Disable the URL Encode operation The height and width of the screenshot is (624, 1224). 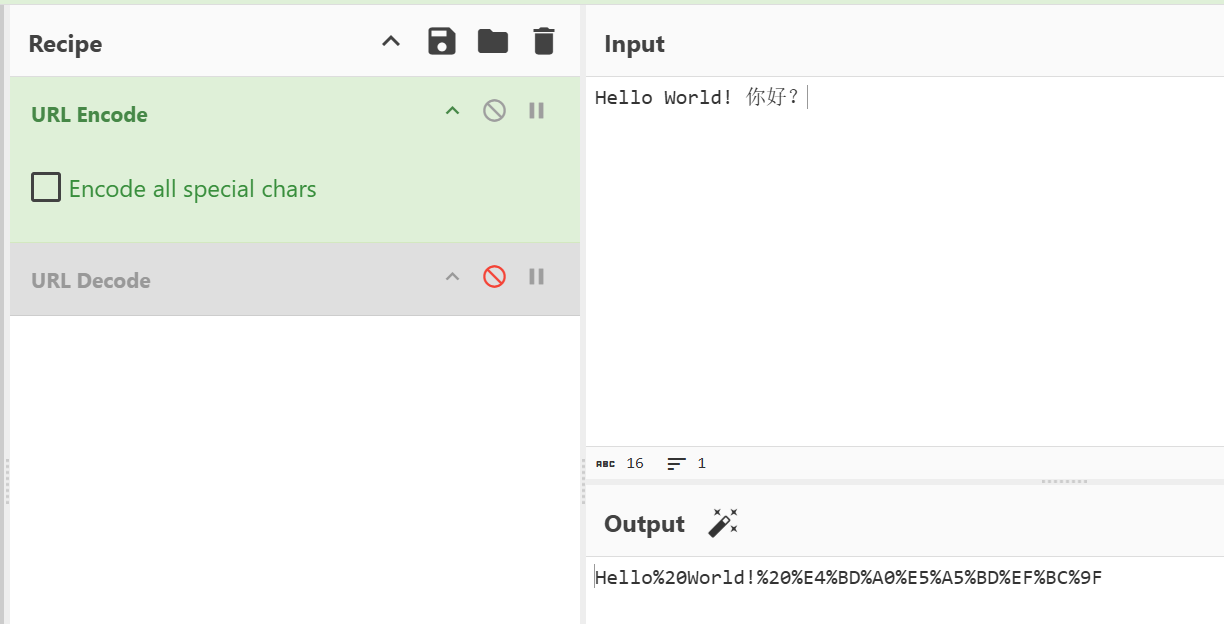(x=494, y=111)
